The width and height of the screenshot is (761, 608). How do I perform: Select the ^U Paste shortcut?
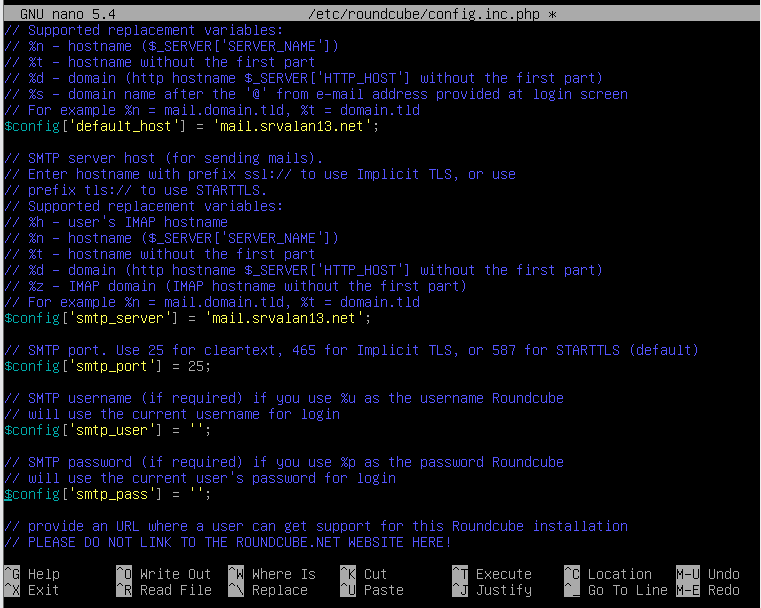click(x=372, y=590)
